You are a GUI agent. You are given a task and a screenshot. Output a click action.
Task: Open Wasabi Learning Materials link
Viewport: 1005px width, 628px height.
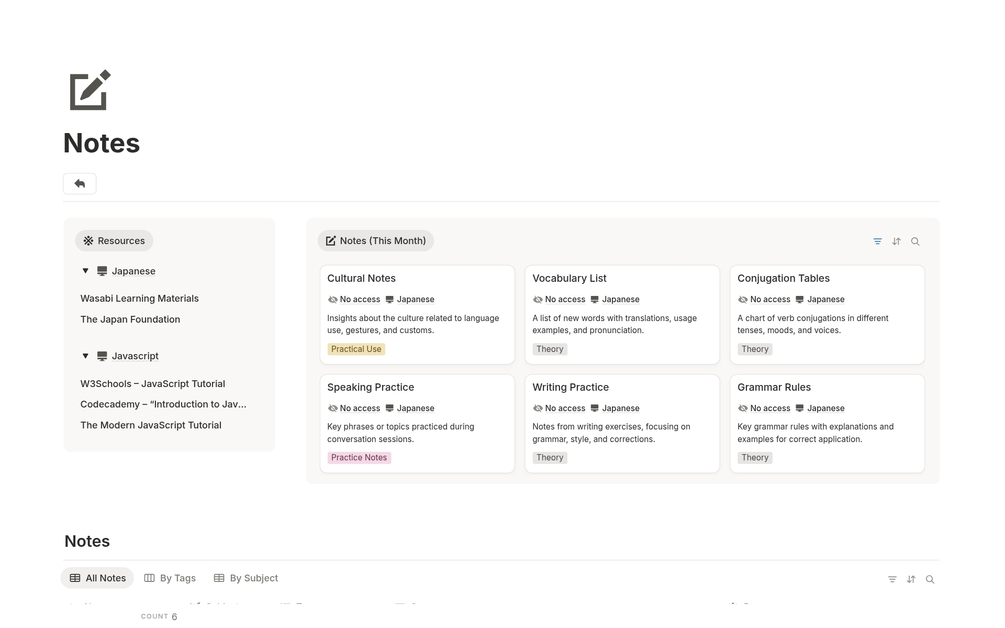[x=139, y=298]
